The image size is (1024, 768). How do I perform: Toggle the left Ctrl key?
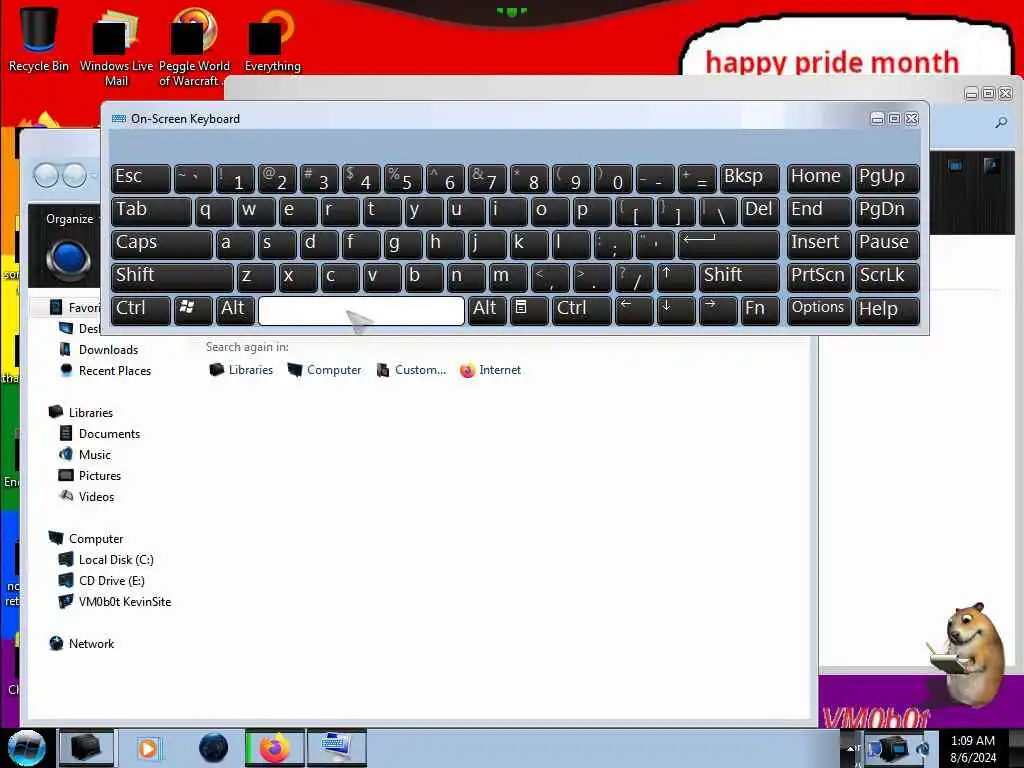coord(140,310)
